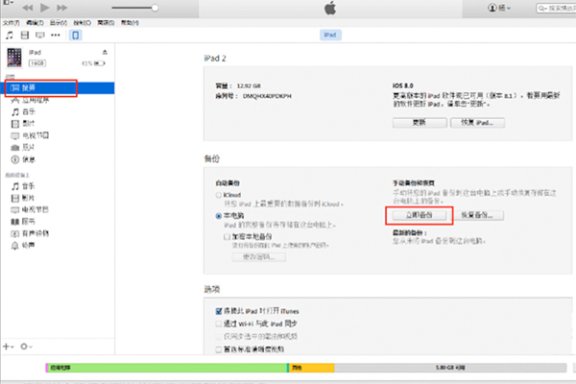576x384 pixels.
Task: Toggle prefer standard definition videos checkbox
Action: [219, 349]
